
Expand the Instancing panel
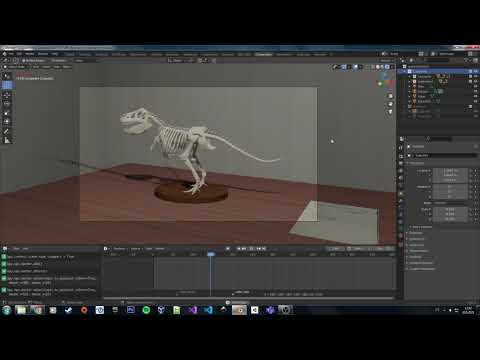pyautogui.click(x=417, y=245)
